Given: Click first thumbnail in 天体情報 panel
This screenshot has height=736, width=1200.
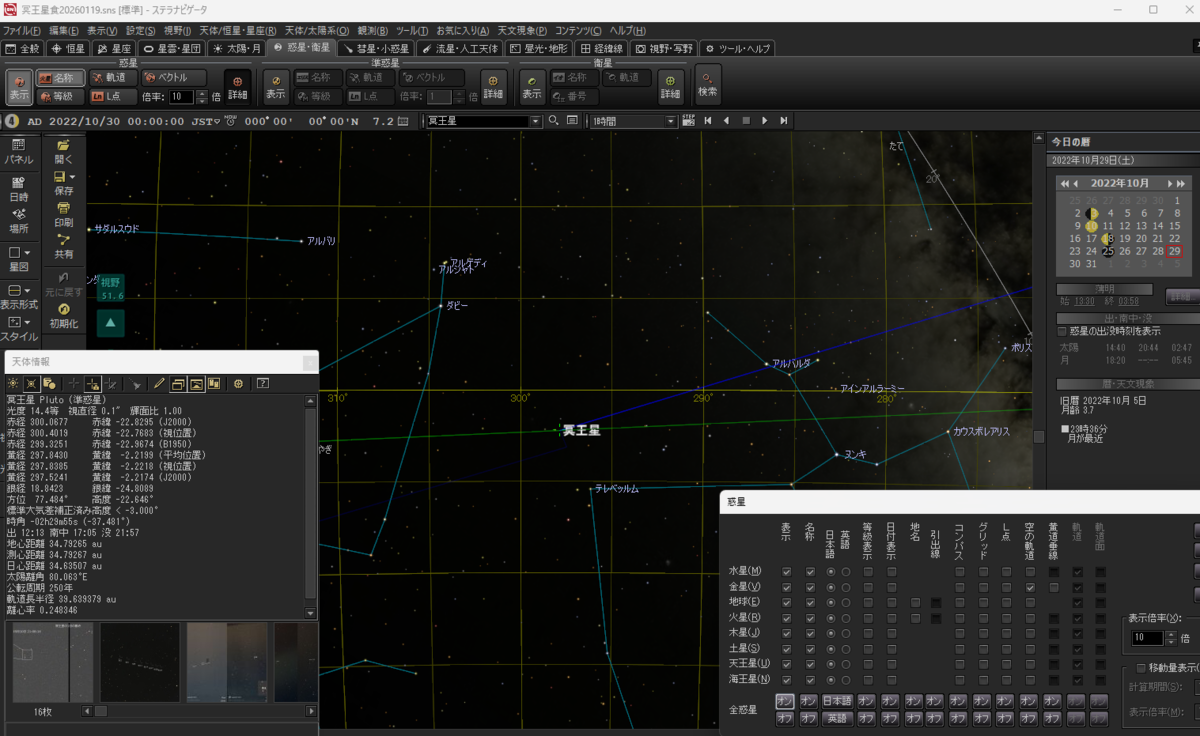Looking at the screenshot, I should pyautogui.click(x=53, y=662).
